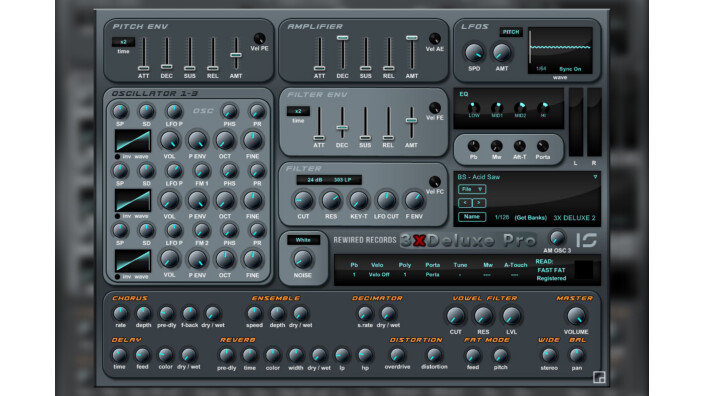The height and width of the screenshot is (396, 704).
Task: Open the White noise type selector
Action: (303, 240)
